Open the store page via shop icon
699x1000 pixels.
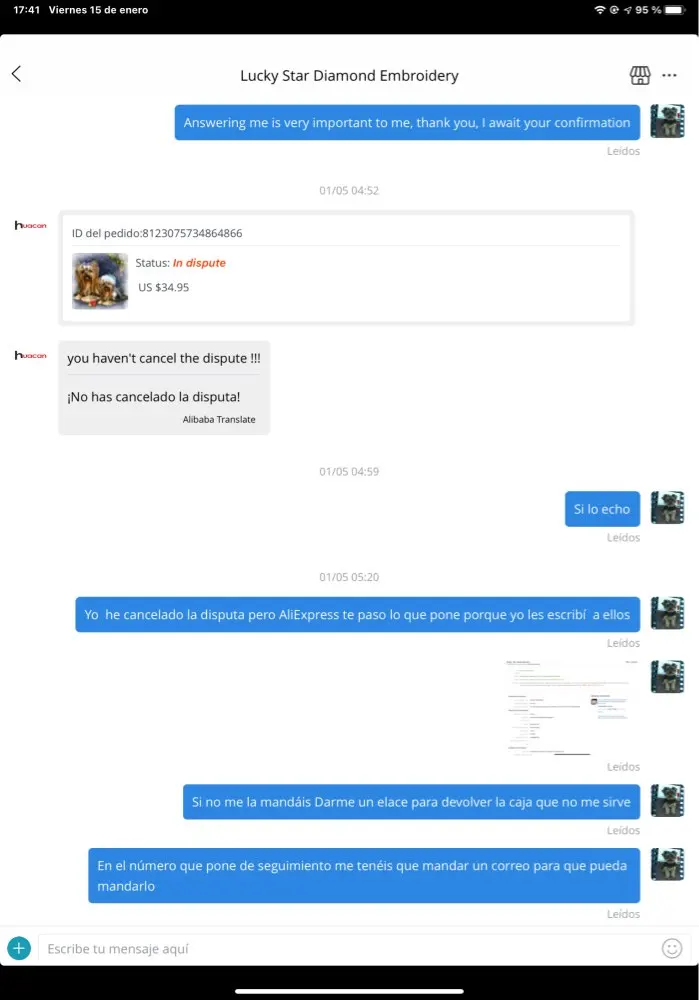coord(640,75)
